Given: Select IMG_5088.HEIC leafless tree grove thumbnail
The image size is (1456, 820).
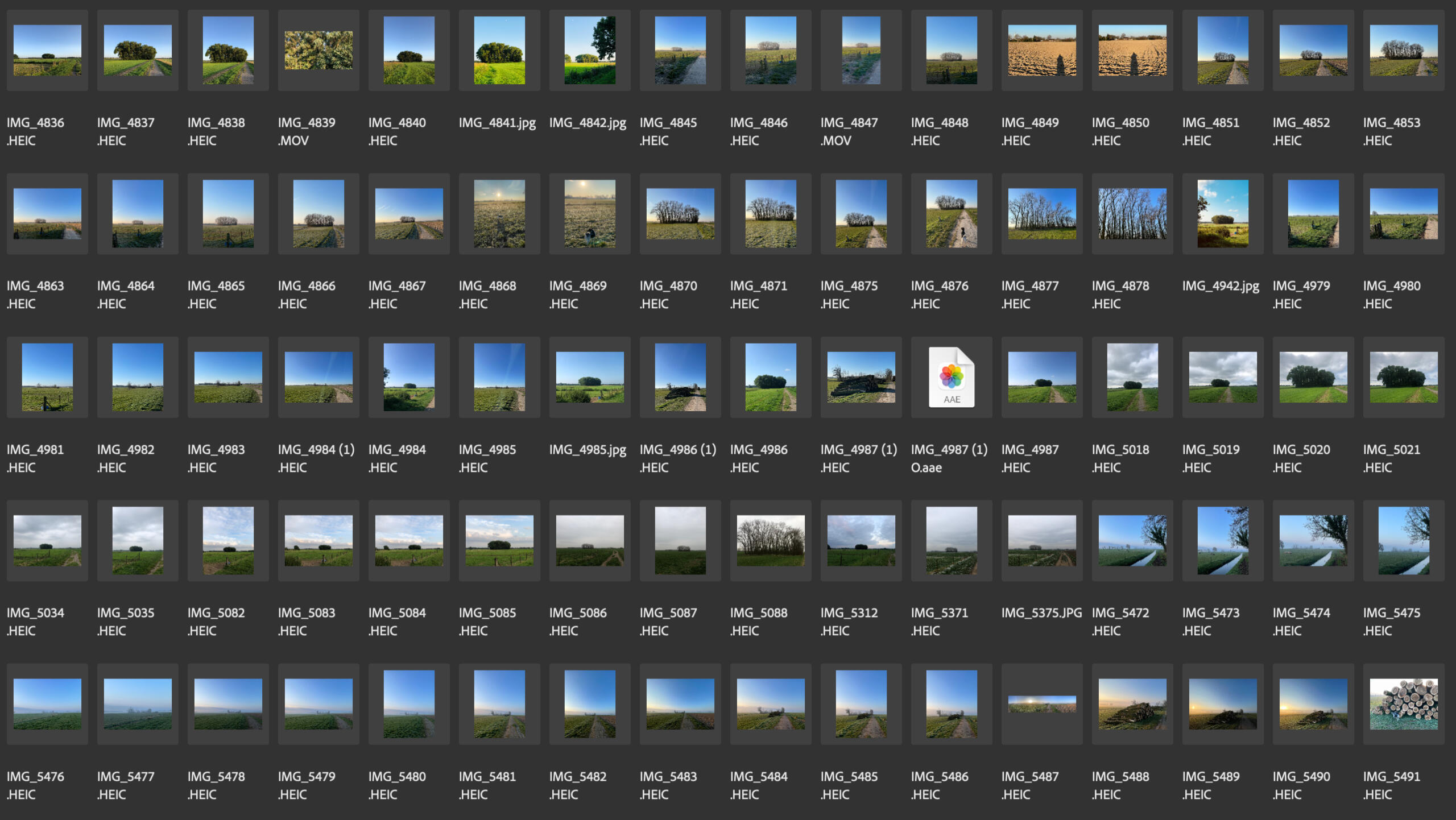Looking at the screenshot, I should [x=770, y=541].
